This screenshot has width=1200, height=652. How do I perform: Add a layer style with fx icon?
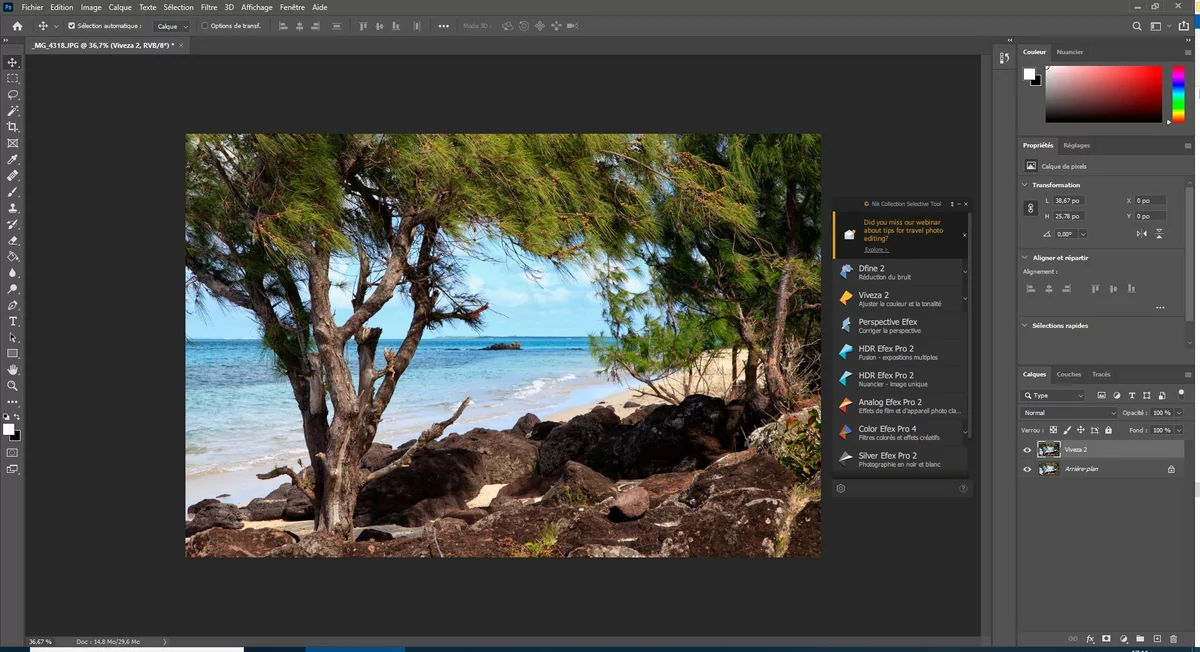[x=1090, y=638]
